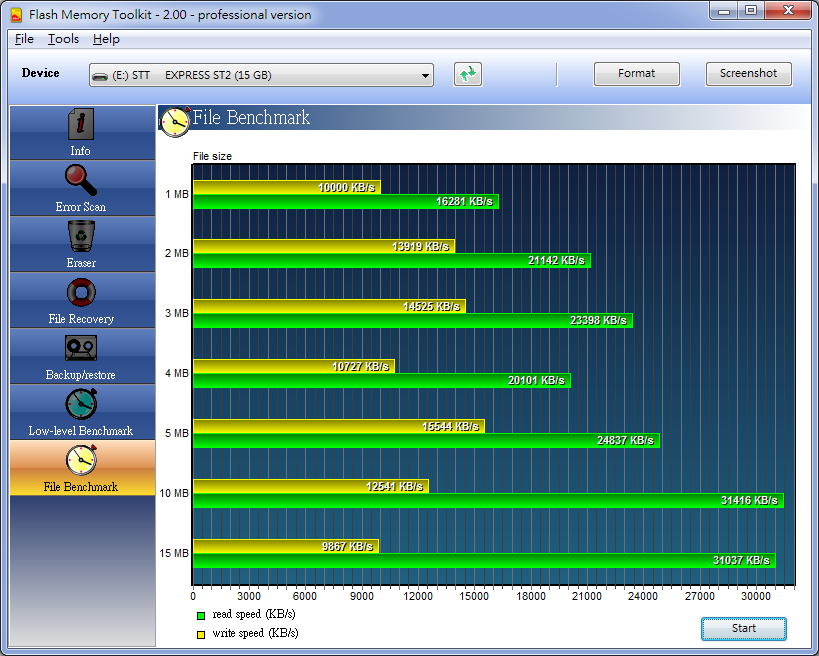Click the 'File size' axis label
819x656 pixels.
coord(212,156)
